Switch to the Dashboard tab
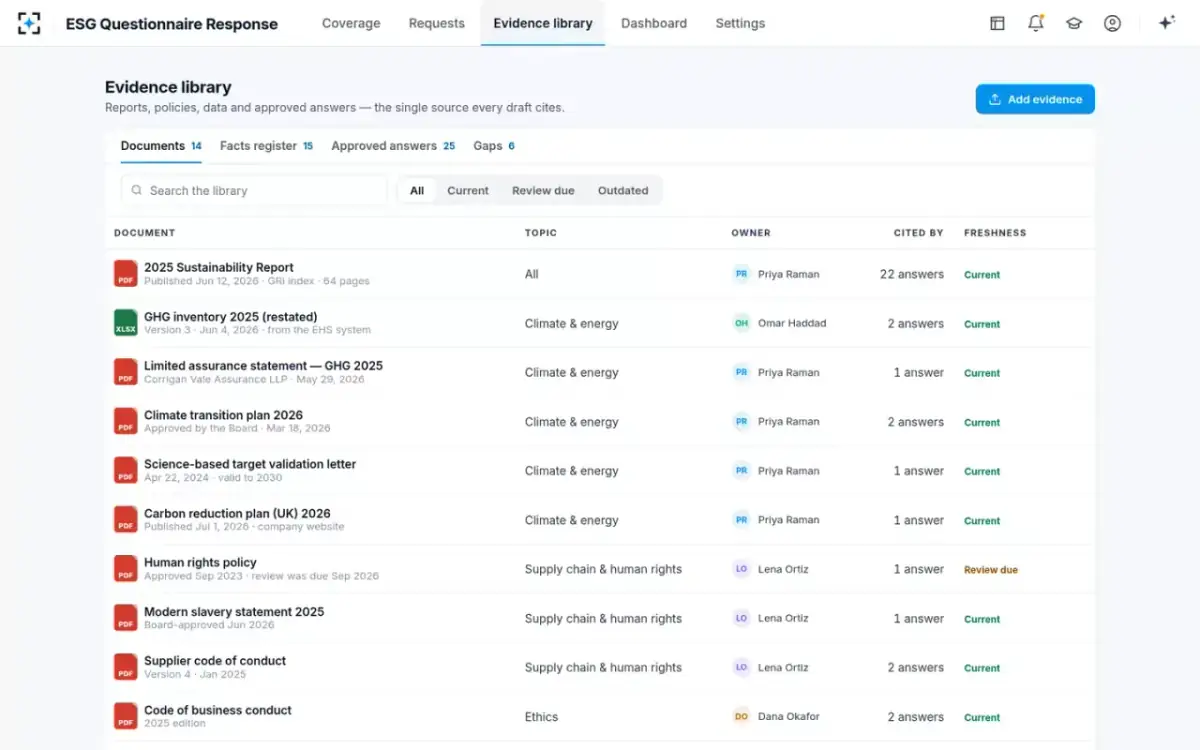1200x750 pixels. pyautogui.click(x=654, y=23)
